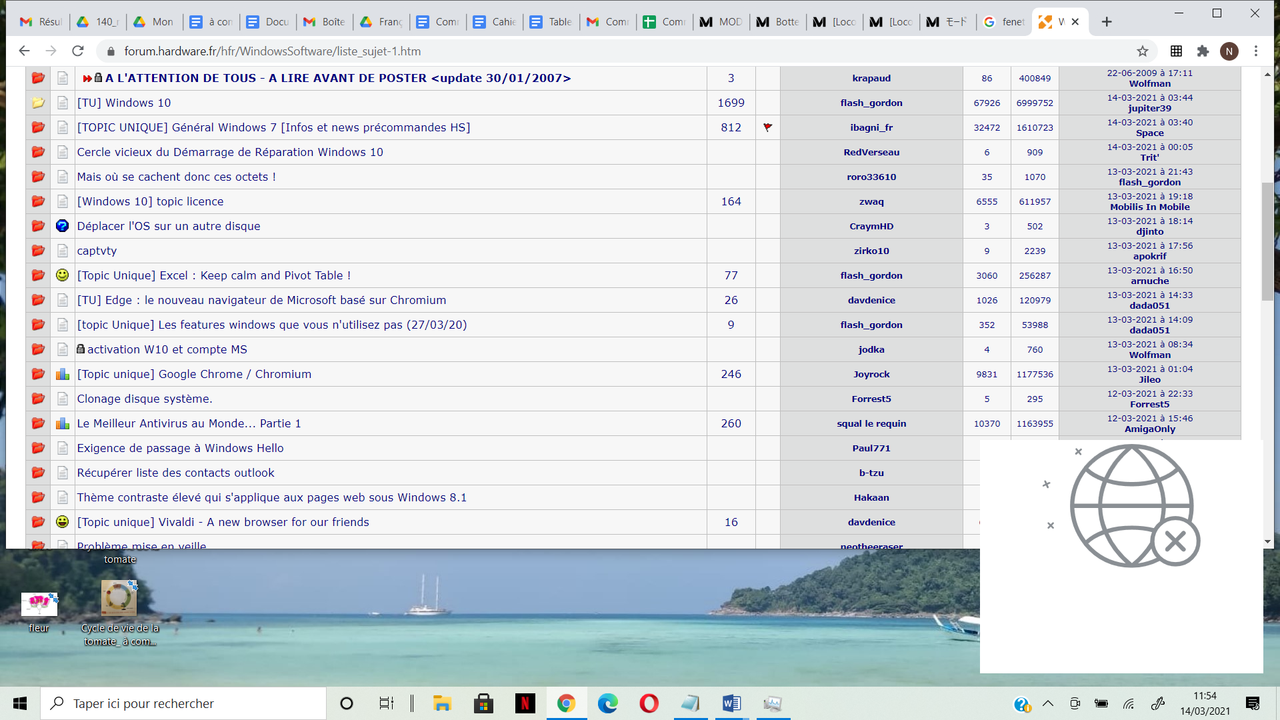
Task: Click the question mark icon on Déplacer l'OS row
Action: [63, 226]
